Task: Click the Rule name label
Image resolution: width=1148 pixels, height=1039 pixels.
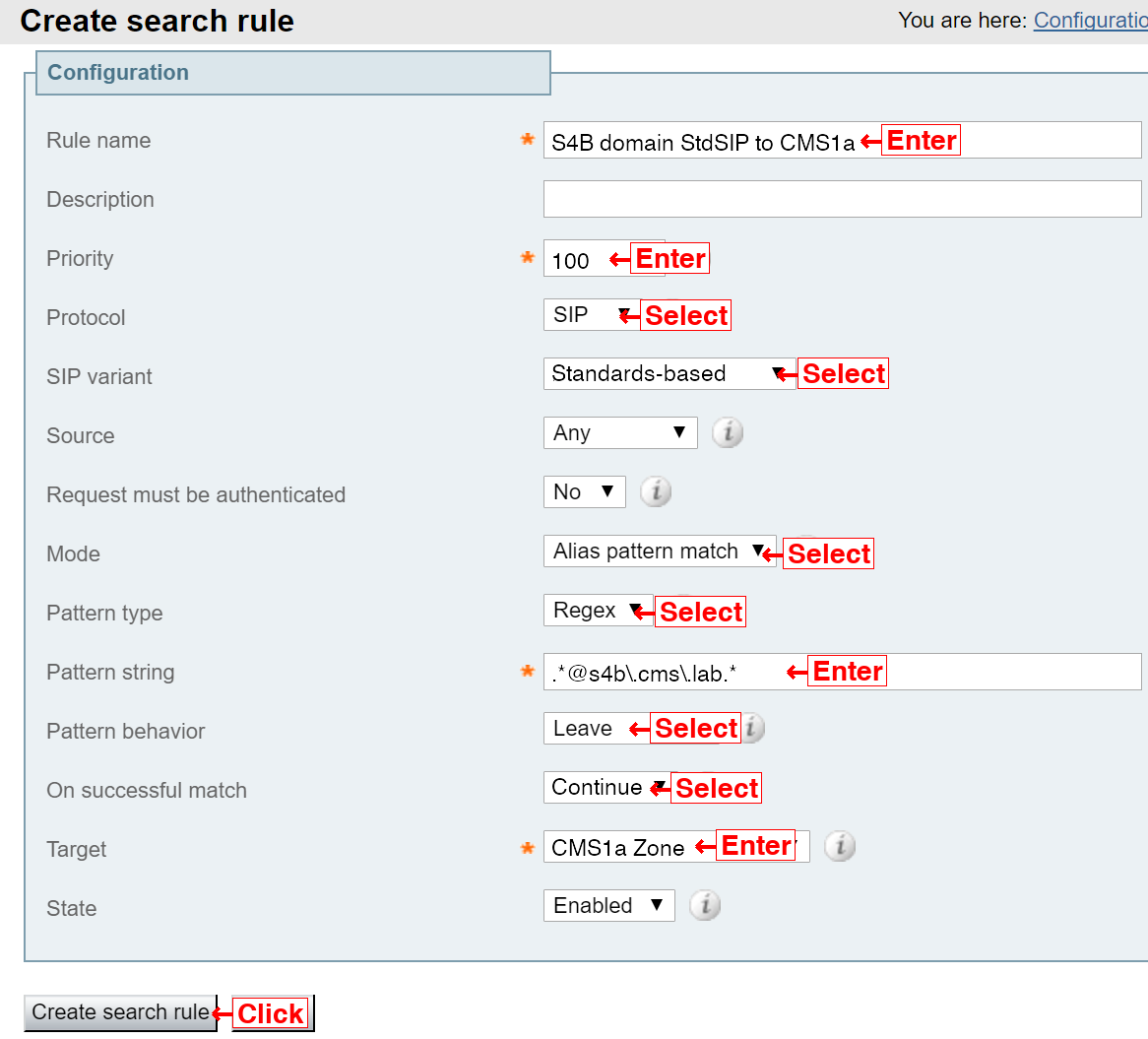Action: coord(98,141)
